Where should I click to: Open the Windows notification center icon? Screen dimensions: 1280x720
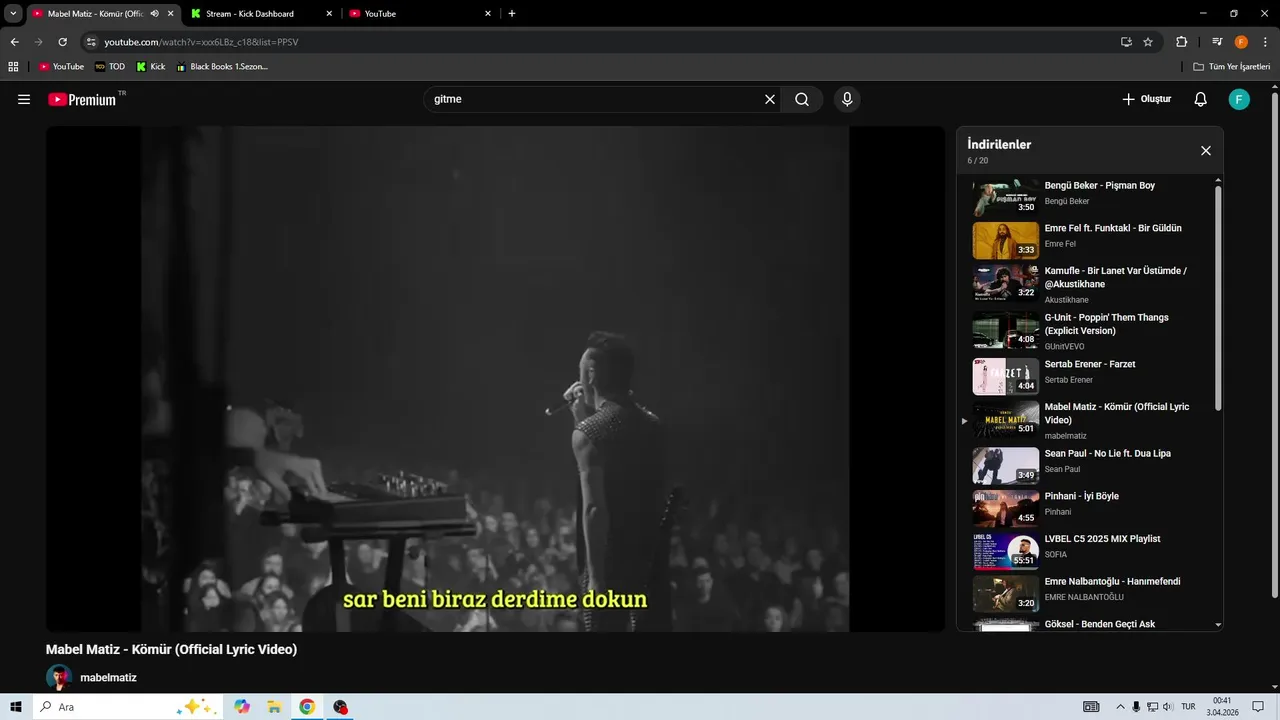(1259, 707)
